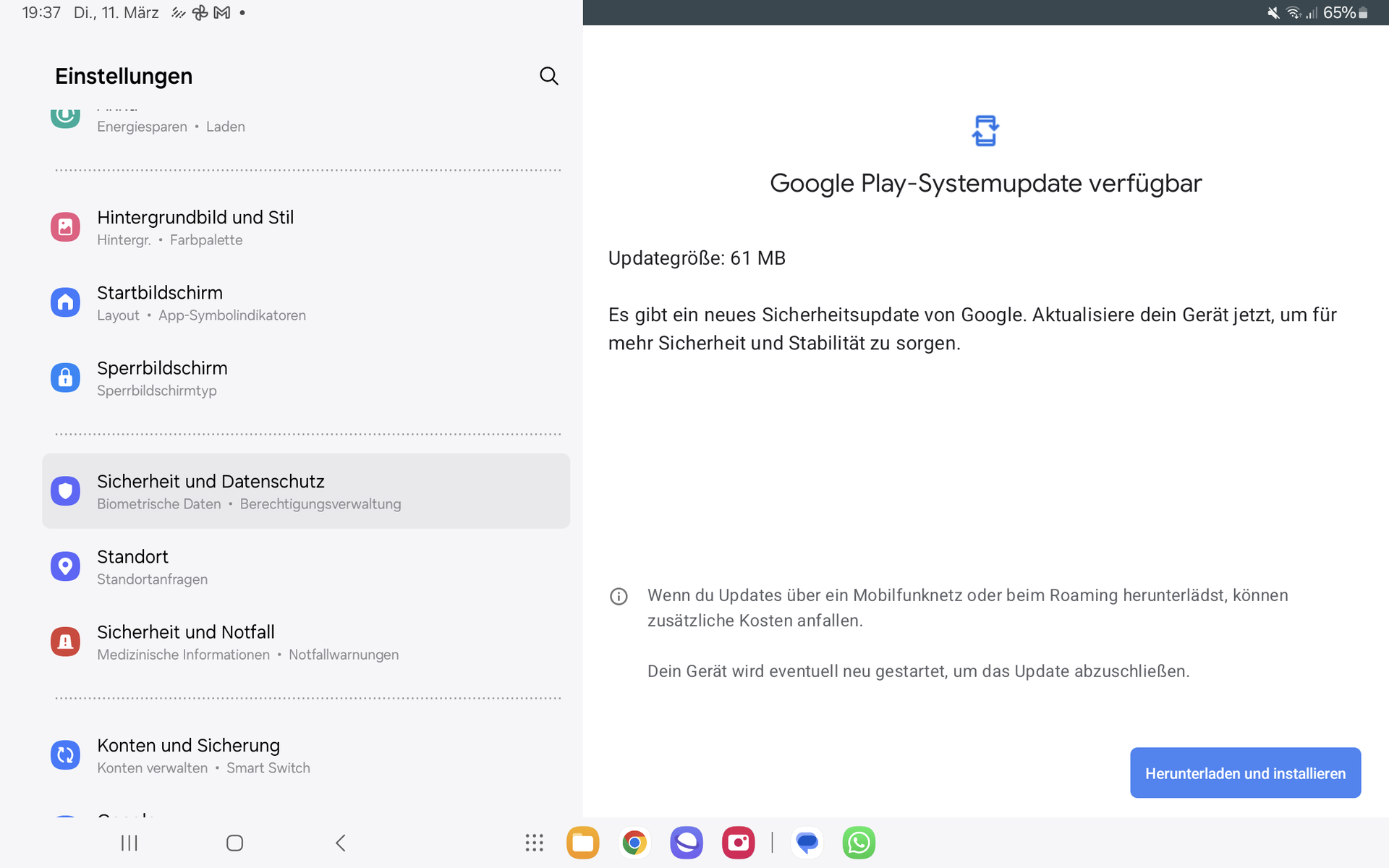Tap the Sperrbildschirm lock icon
Image resolution: width=1389 pixels, height=868 pixels.
click(x=65, y=378)
